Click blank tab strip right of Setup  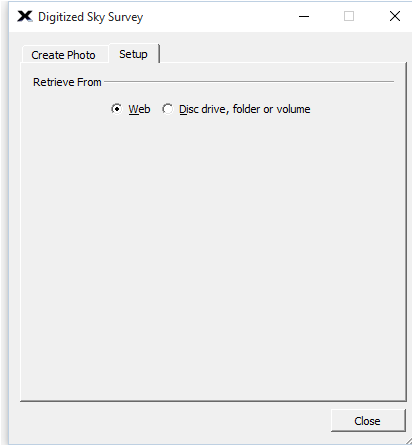tap(283, 53)
